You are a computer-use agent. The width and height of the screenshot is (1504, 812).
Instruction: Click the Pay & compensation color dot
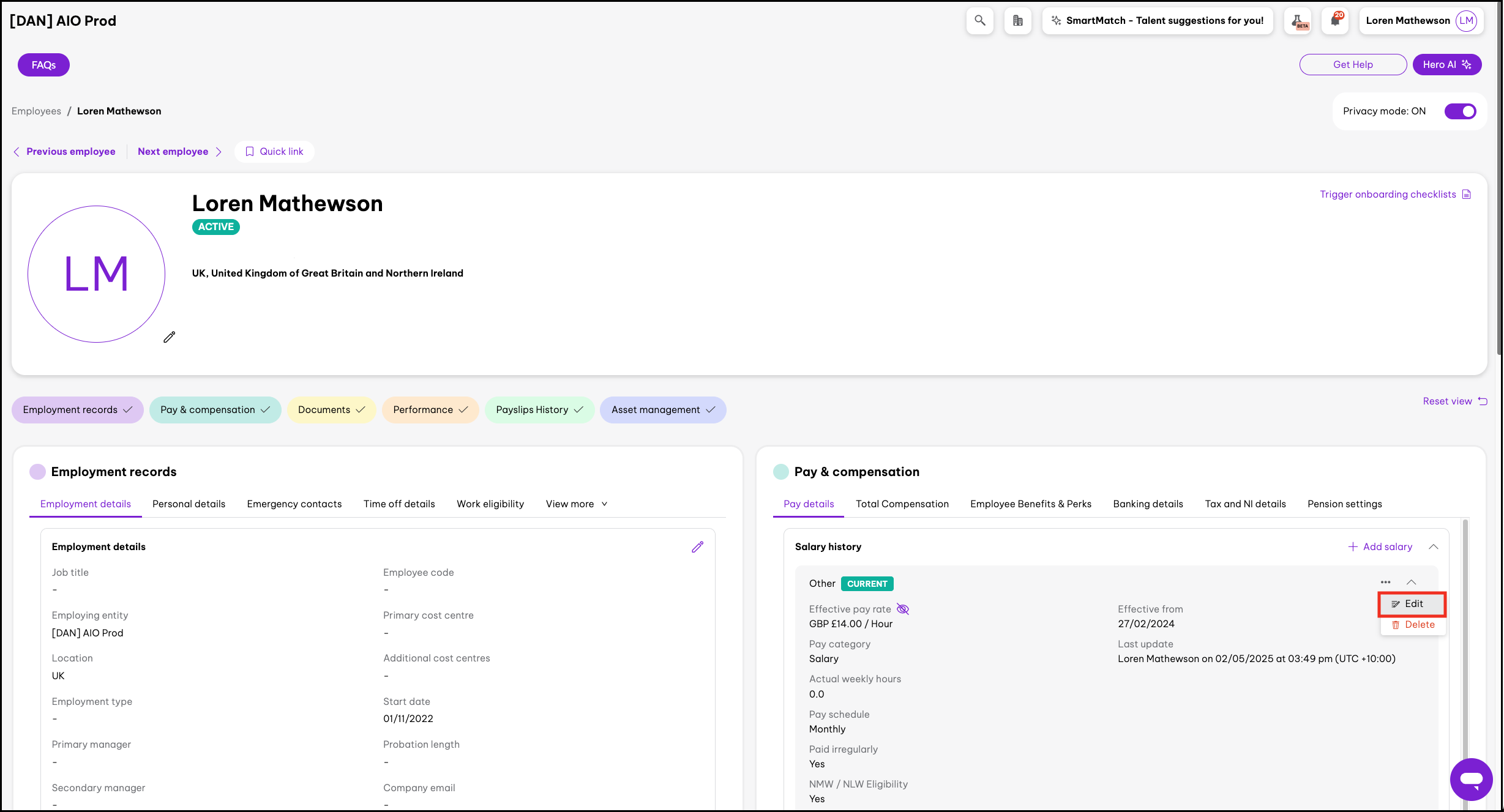tap(780, 472)
